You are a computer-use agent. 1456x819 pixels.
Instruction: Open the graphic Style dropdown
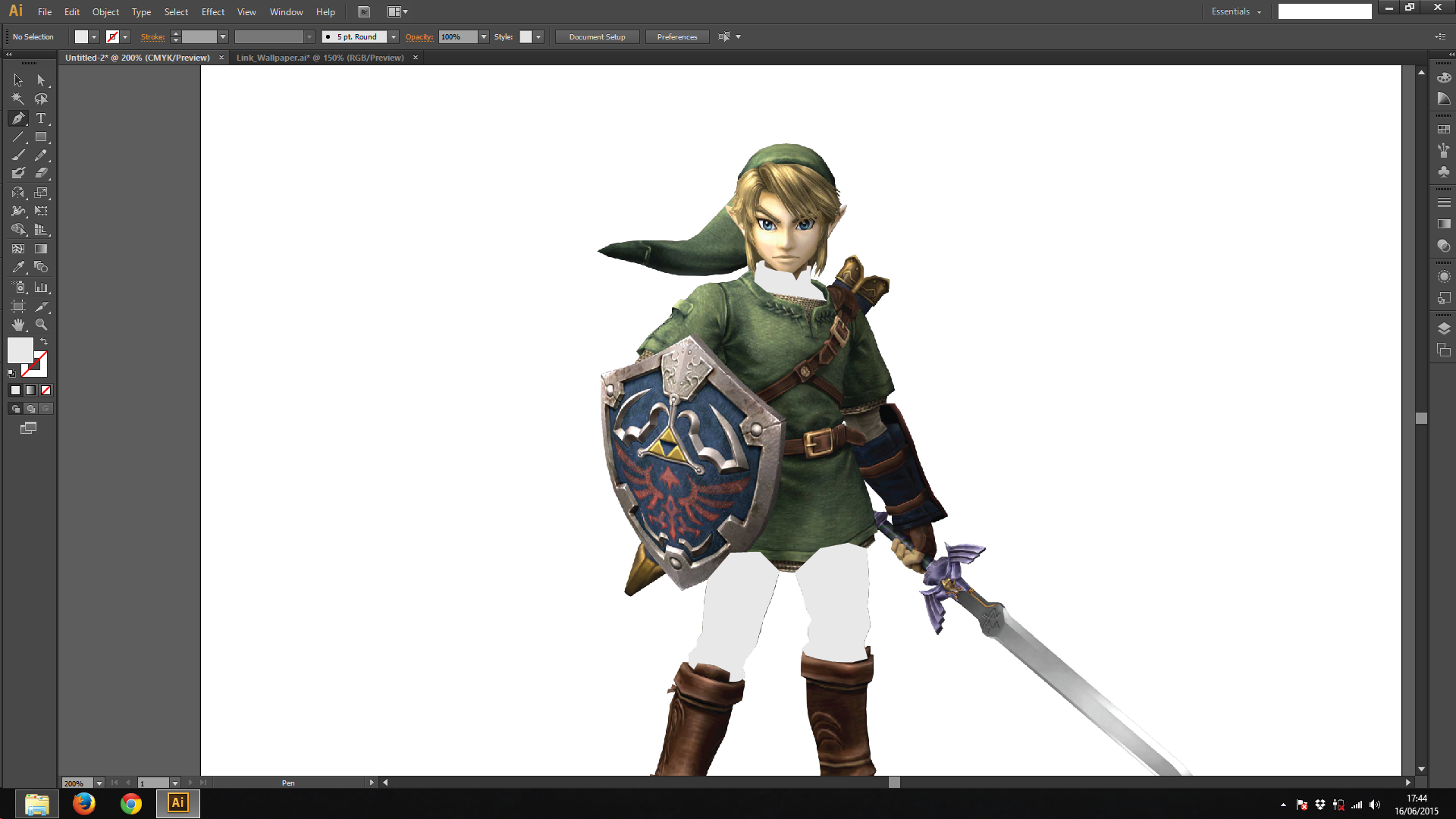click(x=538, y=37)
